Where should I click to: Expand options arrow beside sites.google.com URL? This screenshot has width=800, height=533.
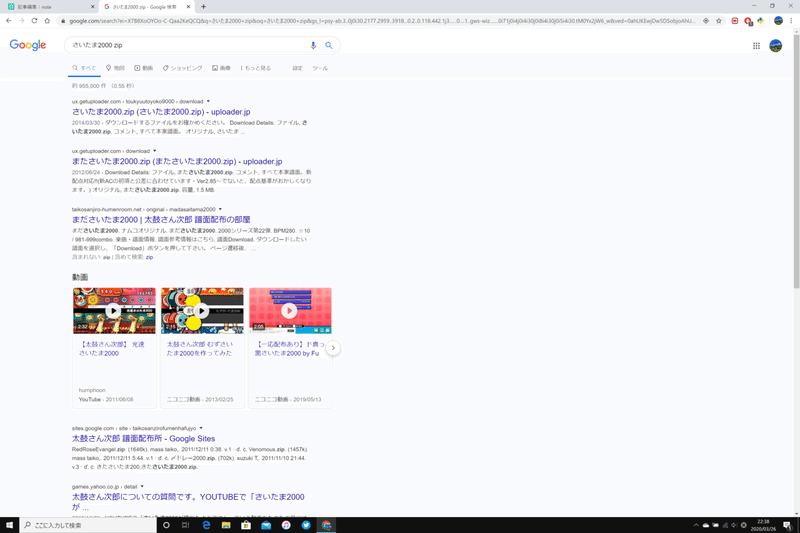point(201,428)
